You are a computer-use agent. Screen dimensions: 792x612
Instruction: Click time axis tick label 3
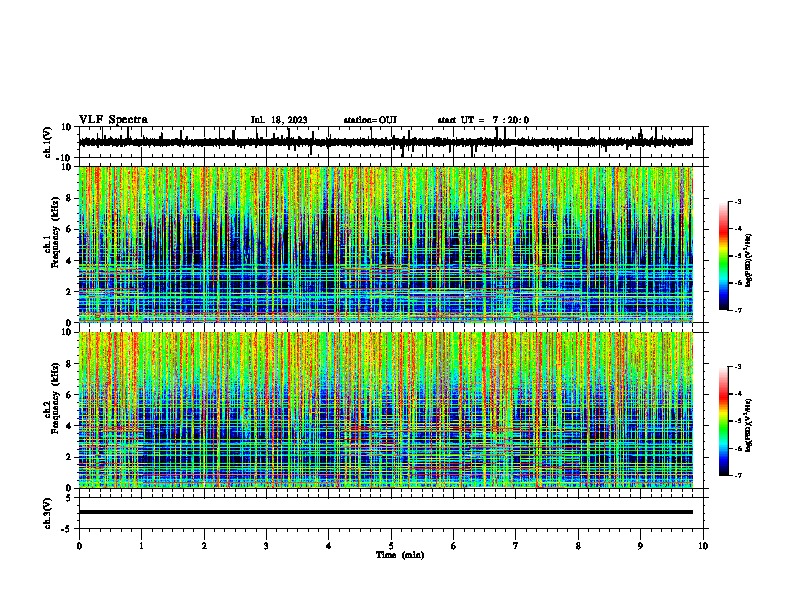(x=266, y=546)
